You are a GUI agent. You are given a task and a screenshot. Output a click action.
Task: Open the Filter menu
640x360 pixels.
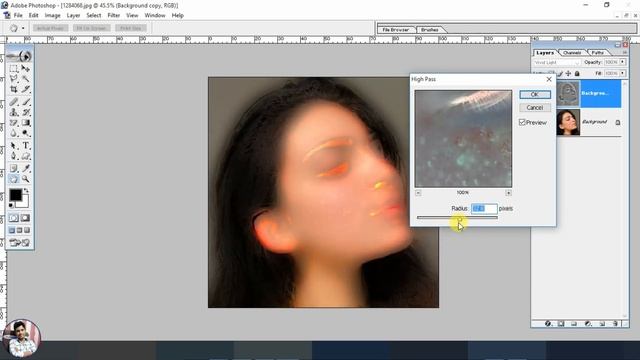point(113,15)
